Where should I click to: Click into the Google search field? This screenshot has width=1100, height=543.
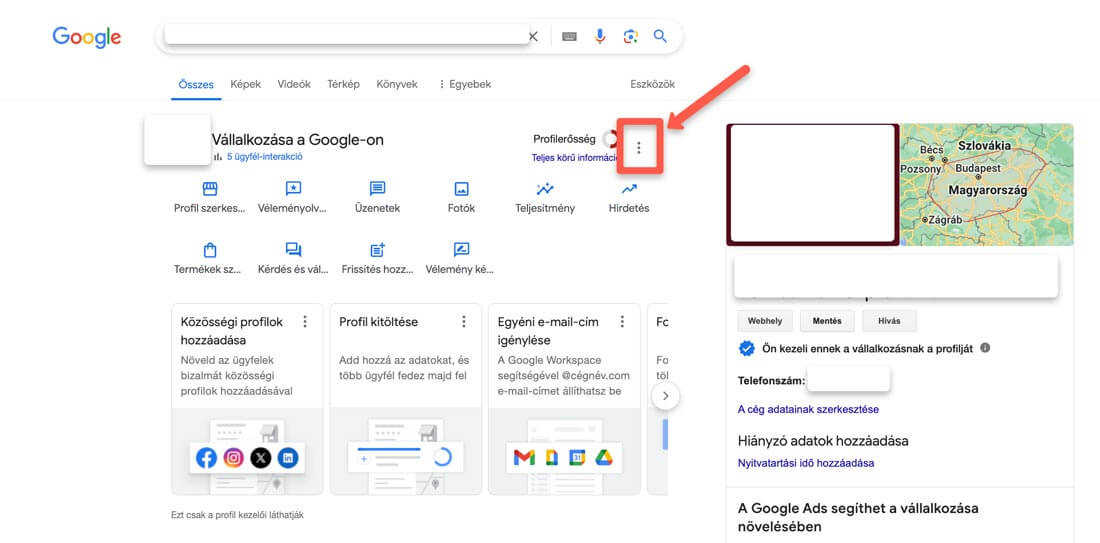pyautogui.click(x=347, y=35)
